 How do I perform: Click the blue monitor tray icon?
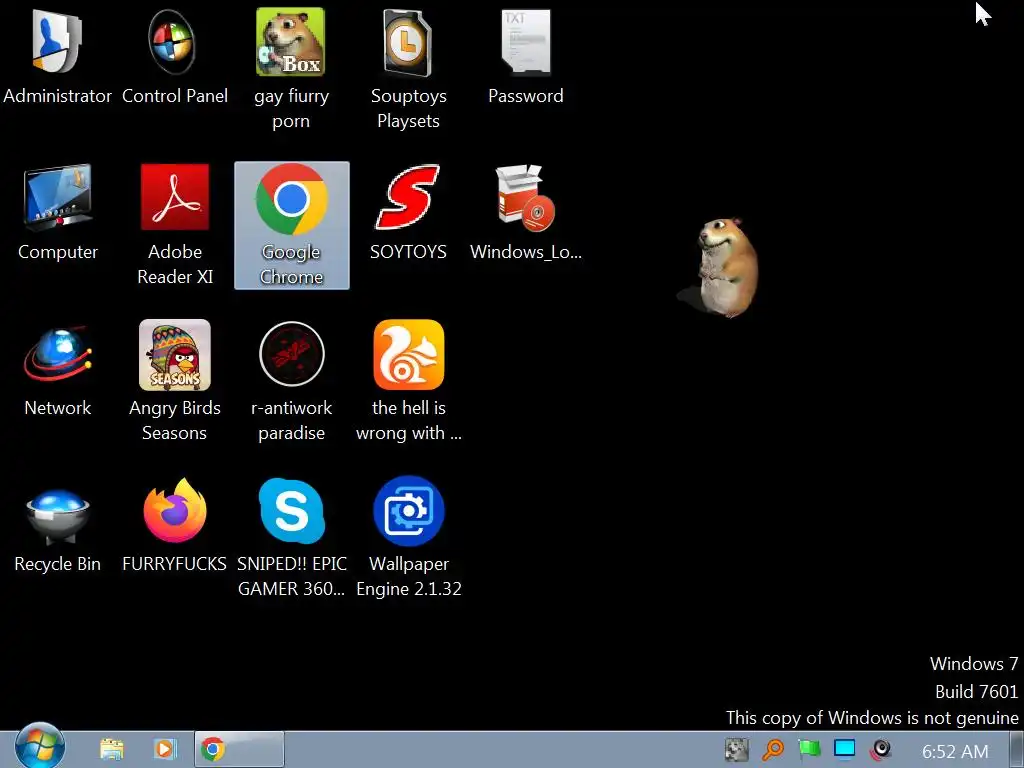pyautogui.click(x=844, y=748)
